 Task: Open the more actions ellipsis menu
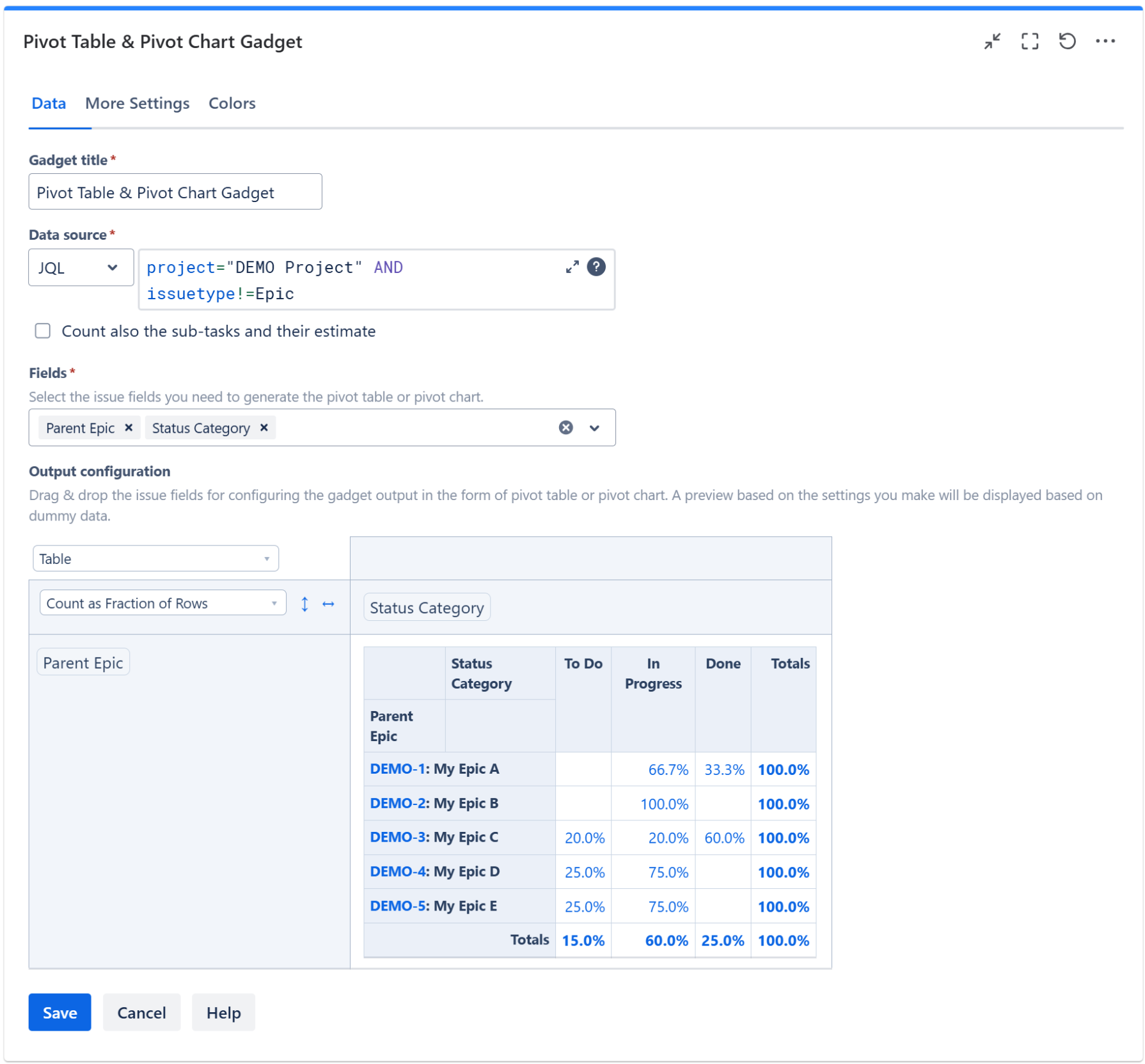coord(1105,42)
